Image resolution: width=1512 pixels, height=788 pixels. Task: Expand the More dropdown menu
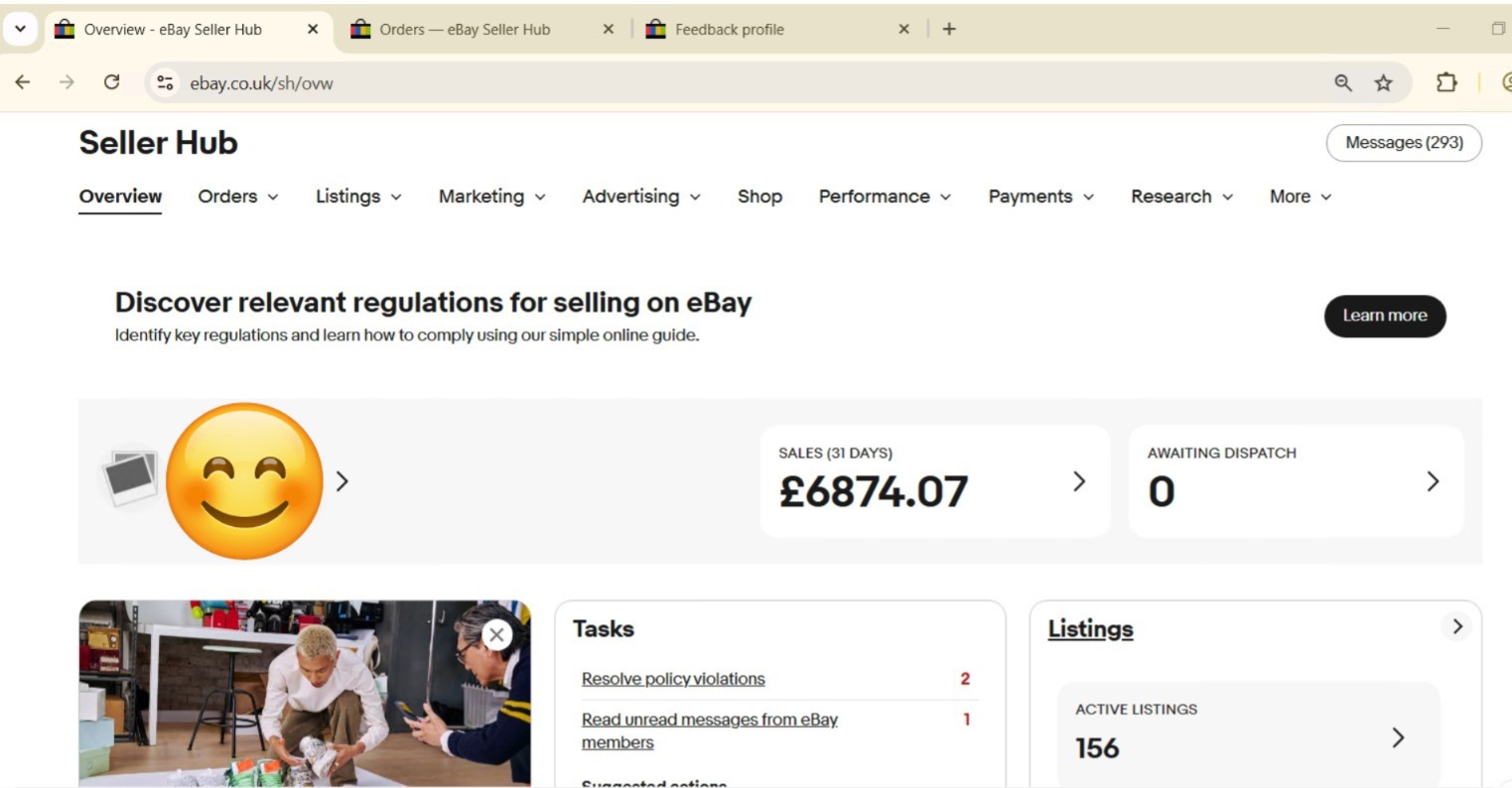[x=1301, y=197]
